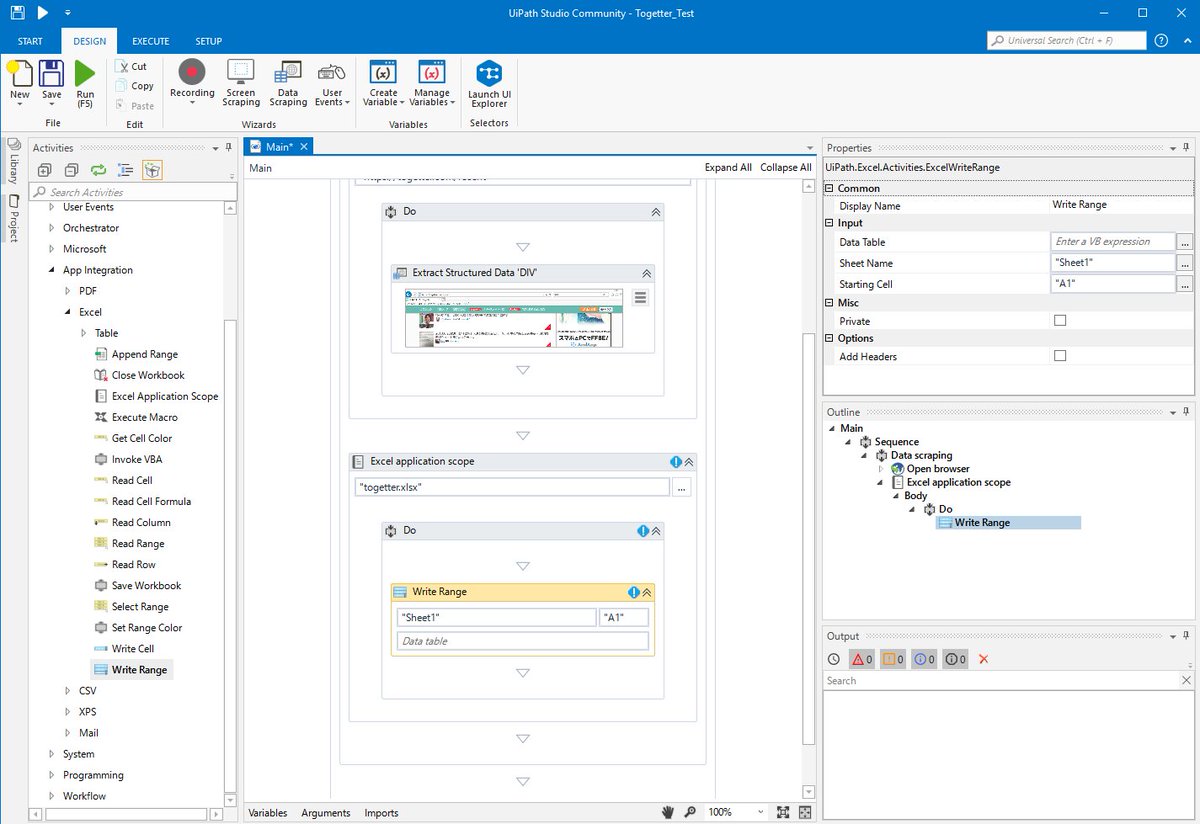Click the Data table field in Write Range
Screen dimensions: 1200x824
click(x=522, y=641)
